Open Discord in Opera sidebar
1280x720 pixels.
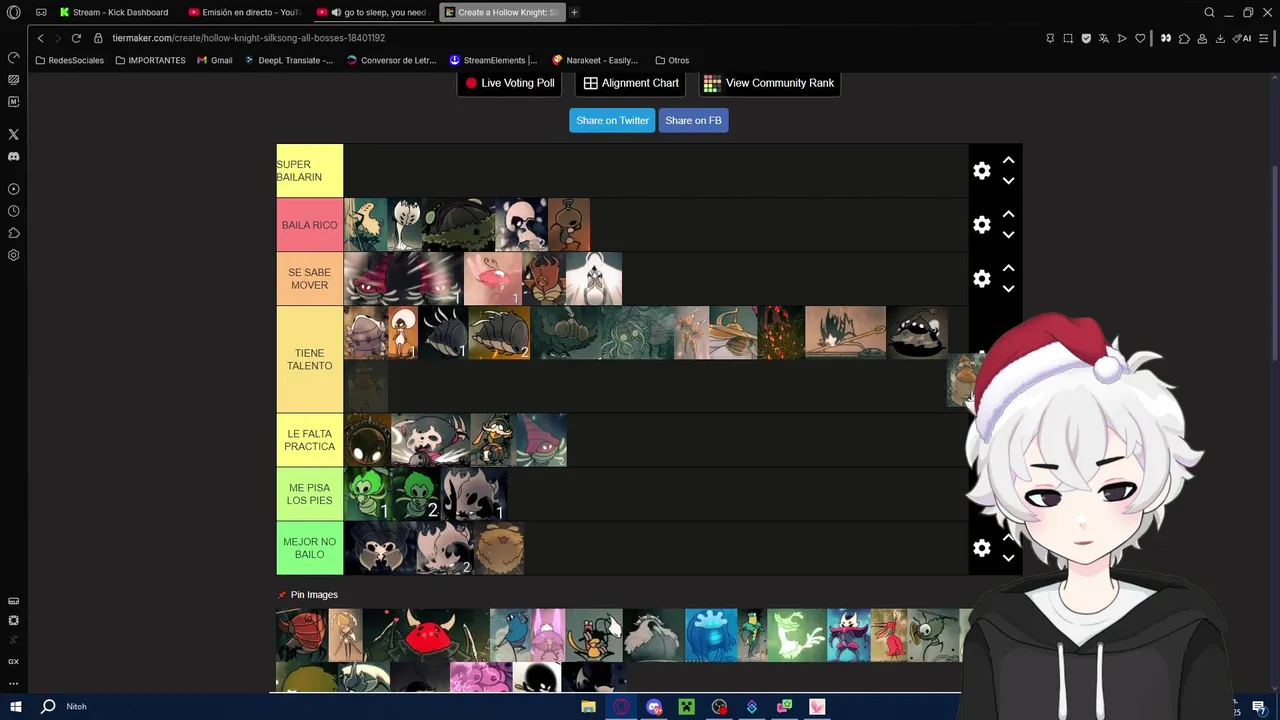[x=13, y=156]
